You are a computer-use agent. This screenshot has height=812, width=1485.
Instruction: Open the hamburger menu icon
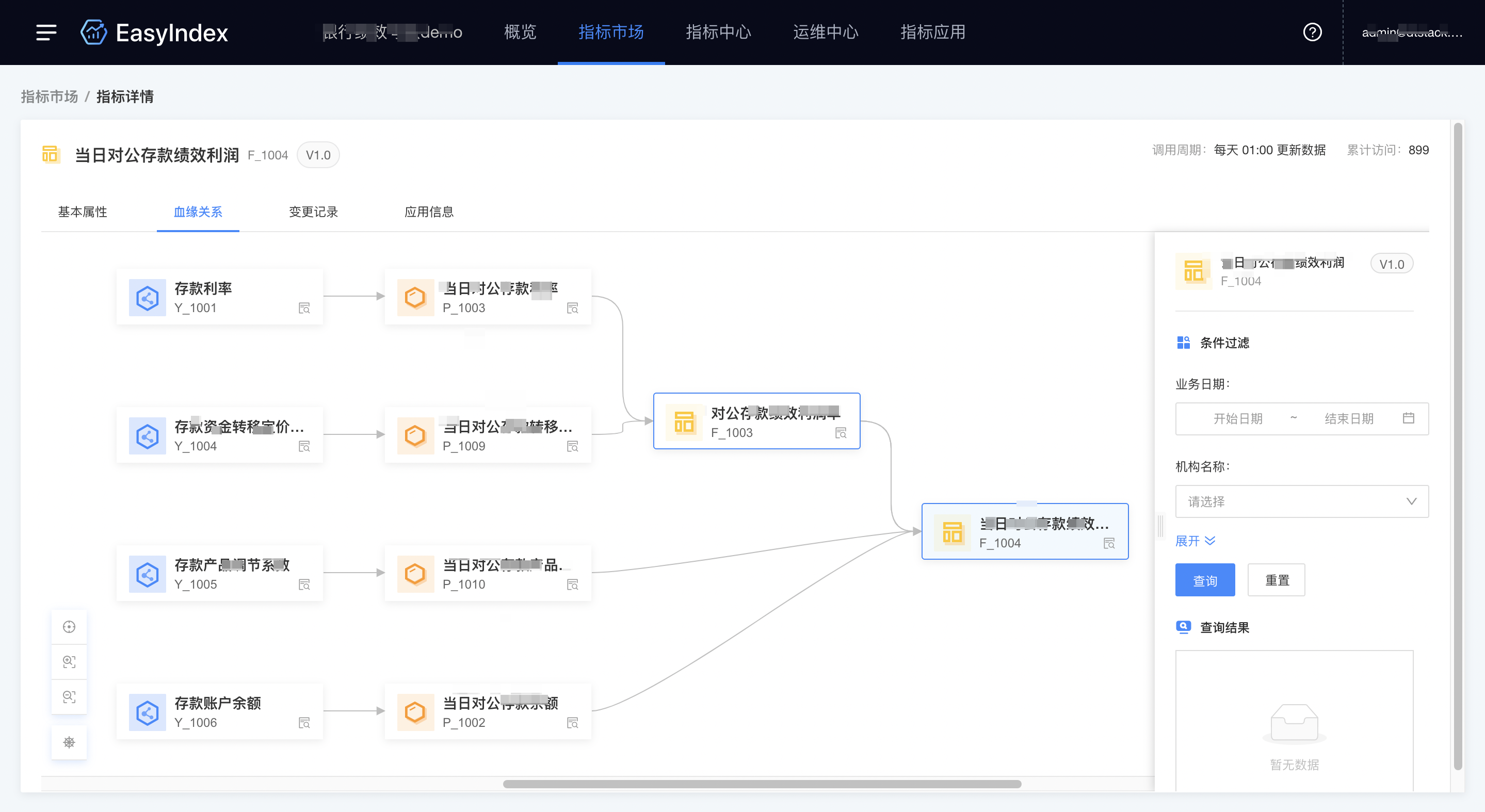[46, 33]
